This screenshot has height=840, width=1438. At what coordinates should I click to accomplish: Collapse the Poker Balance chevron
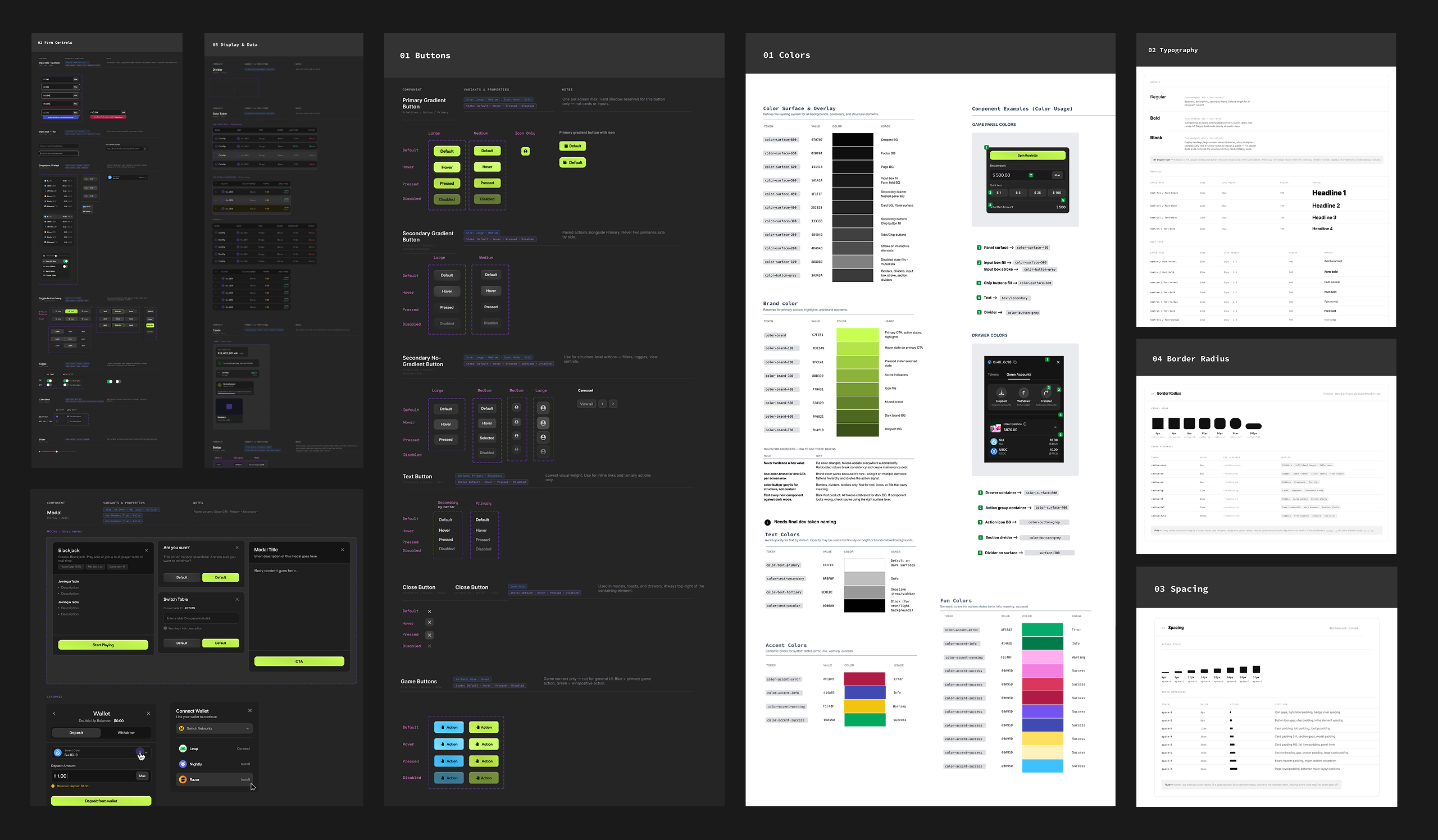[1054, 427]
